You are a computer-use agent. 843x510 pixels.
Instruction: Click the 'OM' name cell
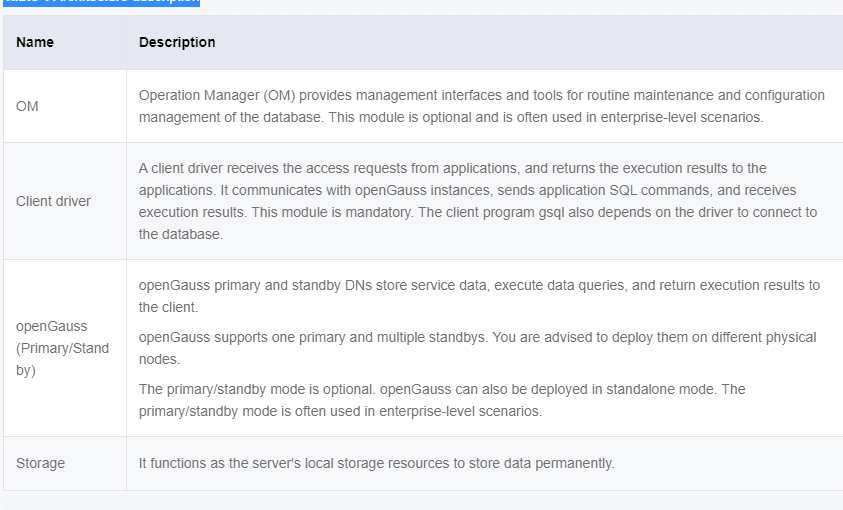point(65,106)
